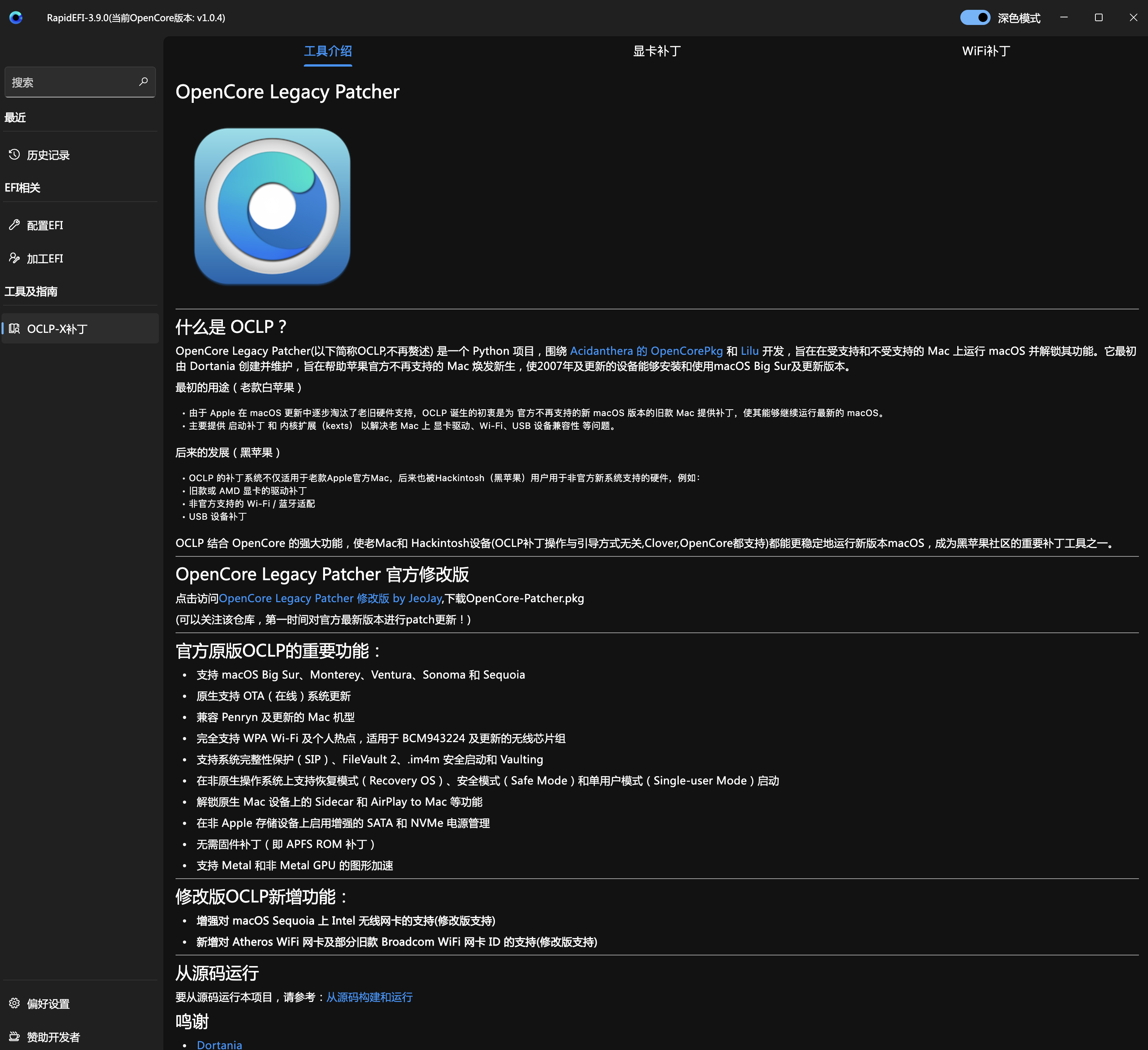1148x1050 pixels.
Task: Click the 配置EFI wrench icon
Action: [14, 225]
